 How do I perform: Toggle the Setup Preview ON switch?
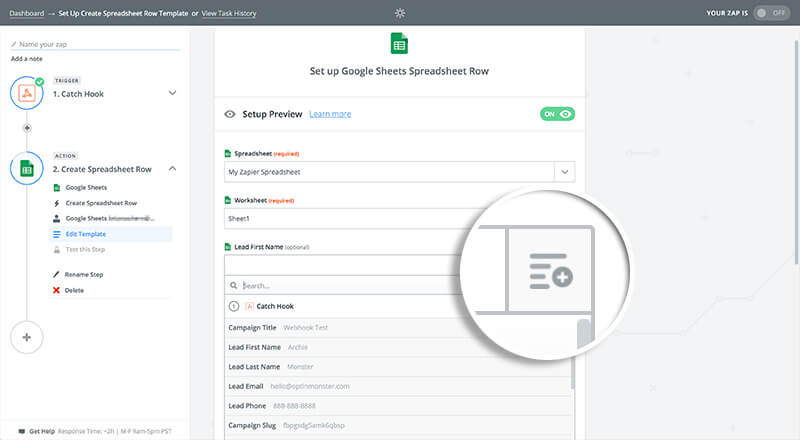557,114
